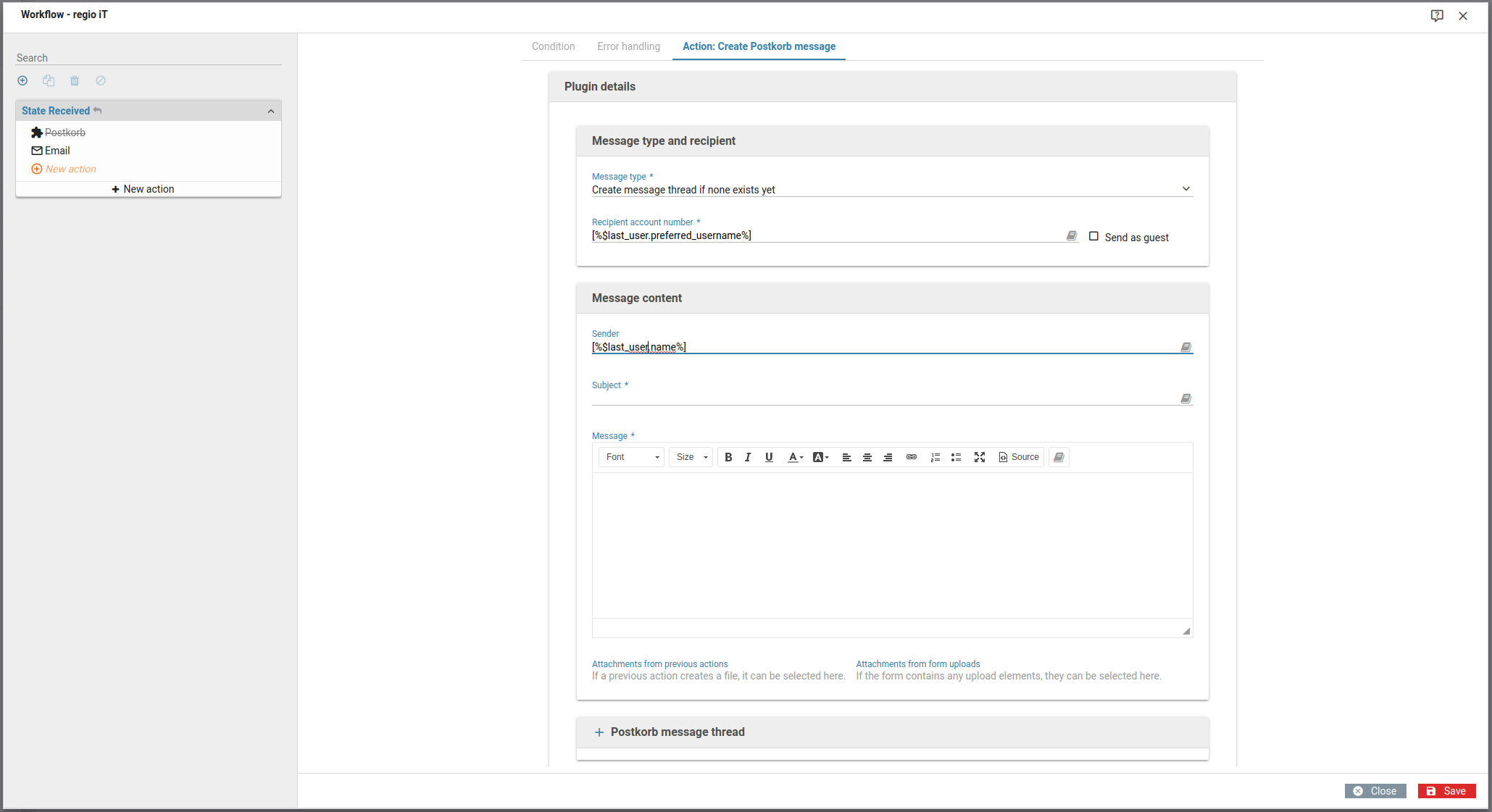Insert a numbered list in the message
Screen dimensions: 1492x812
(x=935, y=457)
